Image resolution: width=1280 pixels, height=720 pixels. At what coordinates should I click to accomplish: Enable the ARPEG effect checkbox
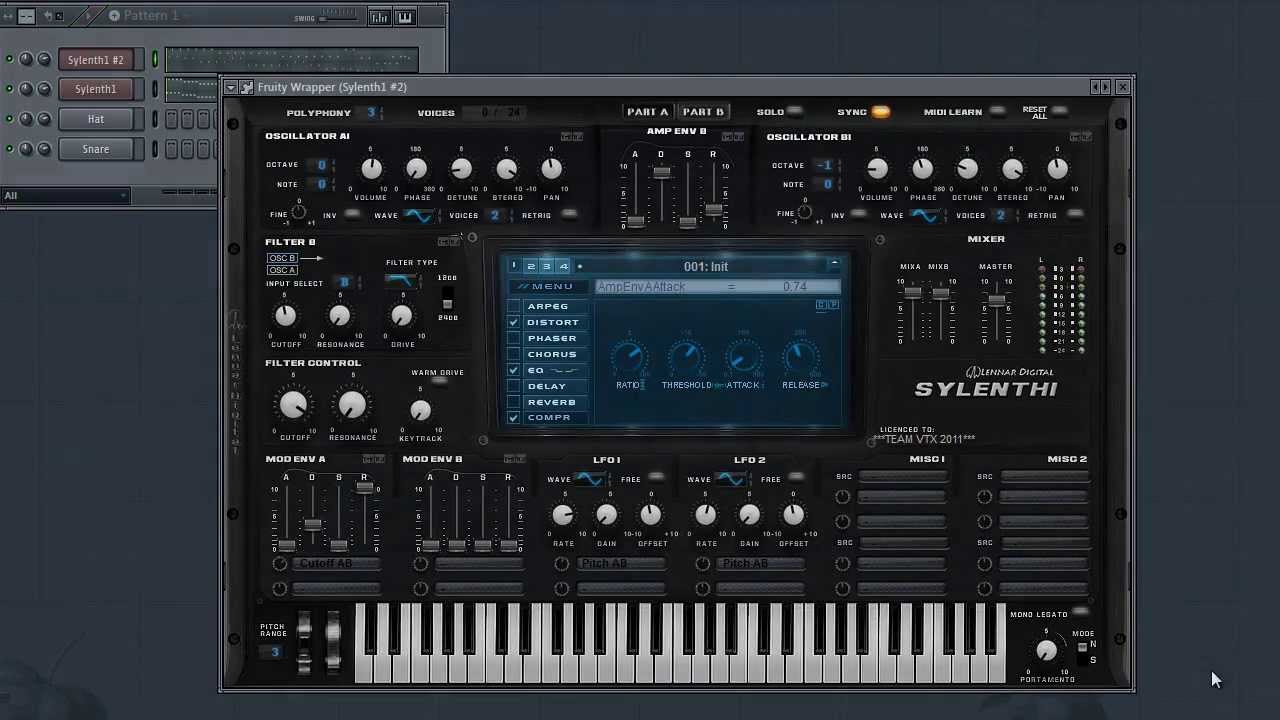[x=514, y=306]
